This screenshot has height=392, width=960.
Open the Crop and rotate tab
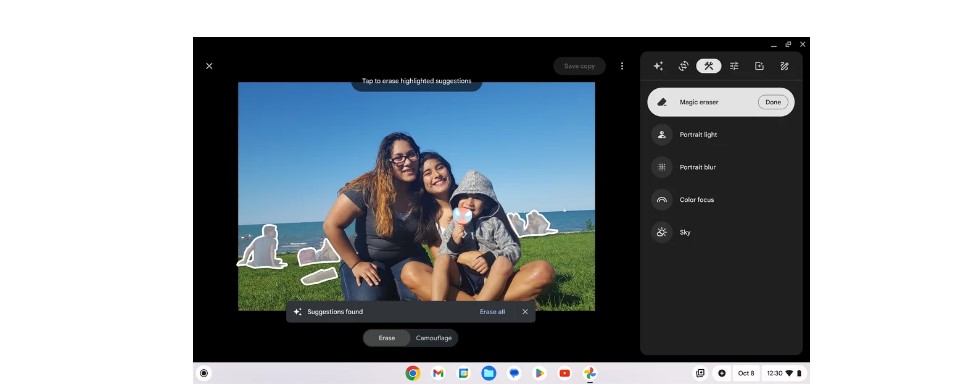[683, 66]
